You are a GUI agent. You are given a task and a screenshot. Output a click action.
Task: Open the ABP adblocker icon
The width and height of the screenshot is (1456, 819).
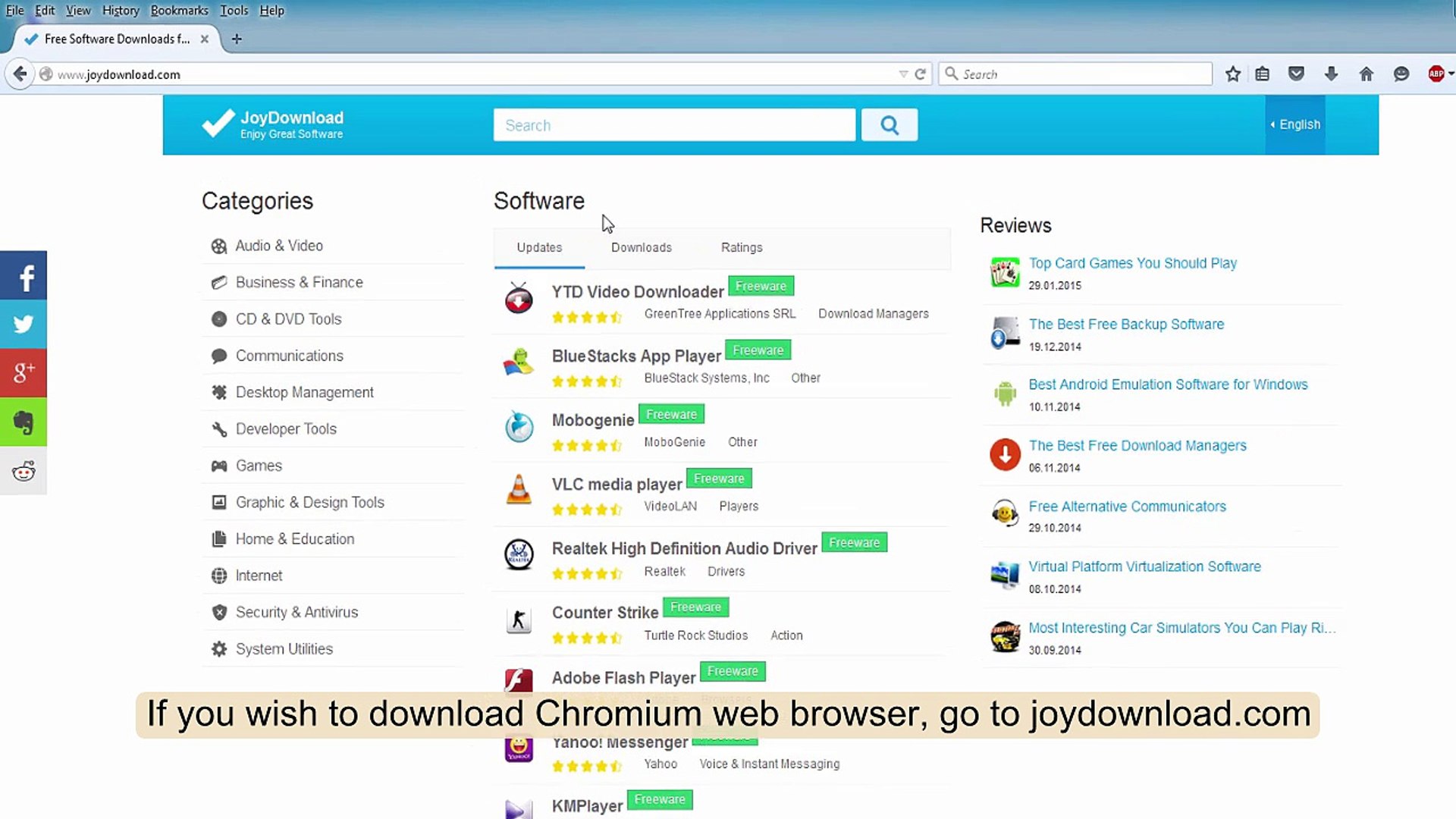[1437, 74]
